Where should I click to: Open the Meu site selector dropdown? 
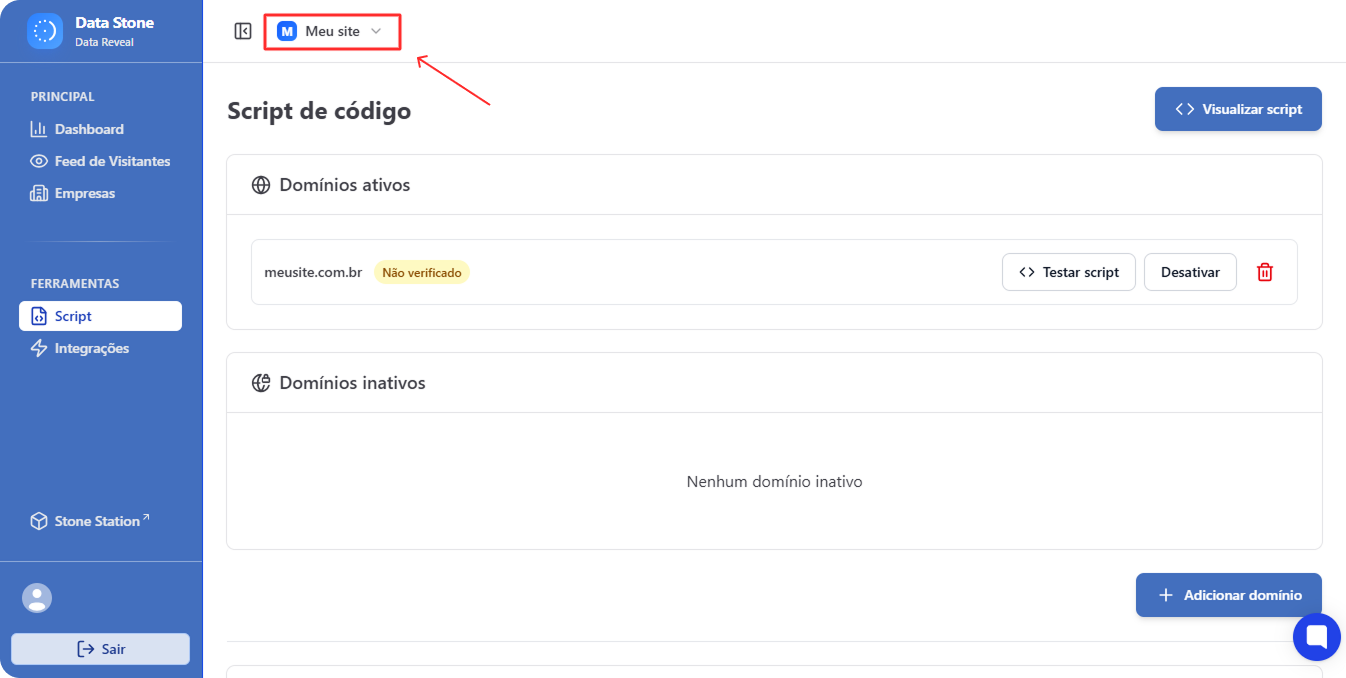tap(332, 32)
